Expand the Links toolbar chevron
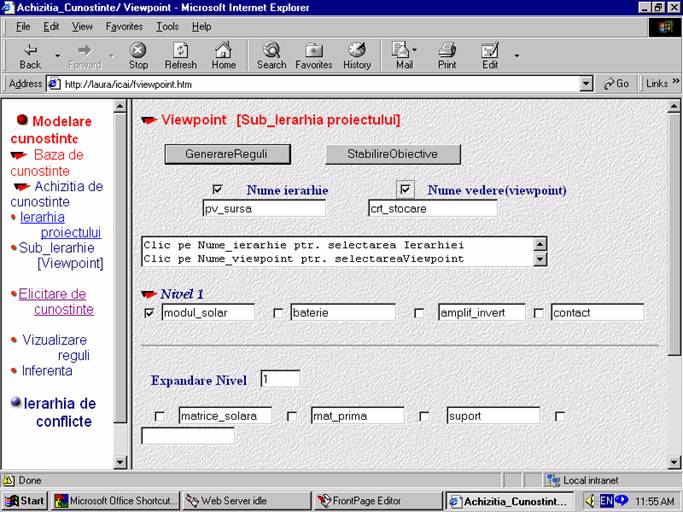The width and height of the screenshot is (683, 512). pyautogui.click(x=676, y=84)
